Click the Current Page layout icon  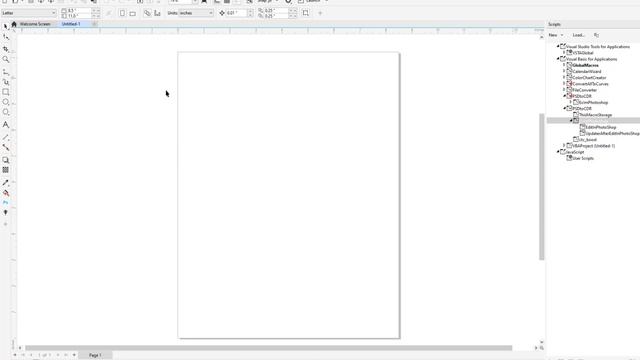click(x=157, y=13)
